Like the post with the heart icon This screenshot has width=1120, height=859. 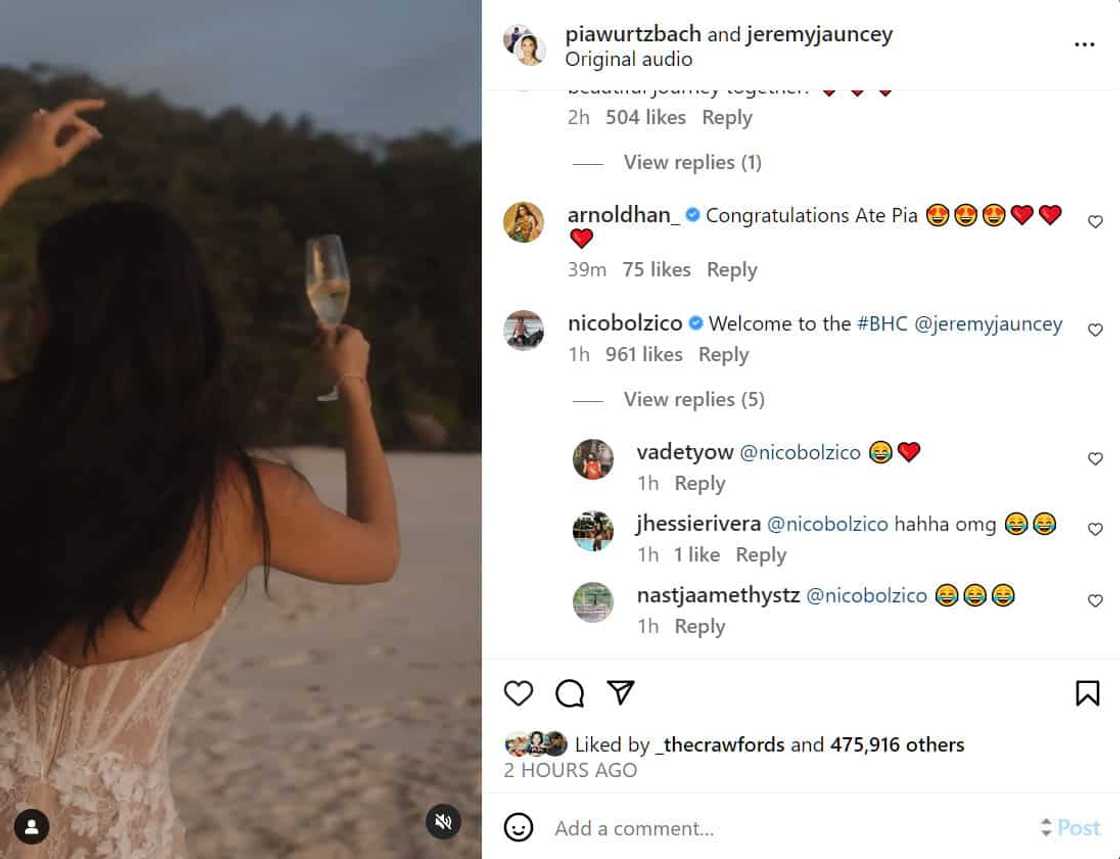(518, 692)
